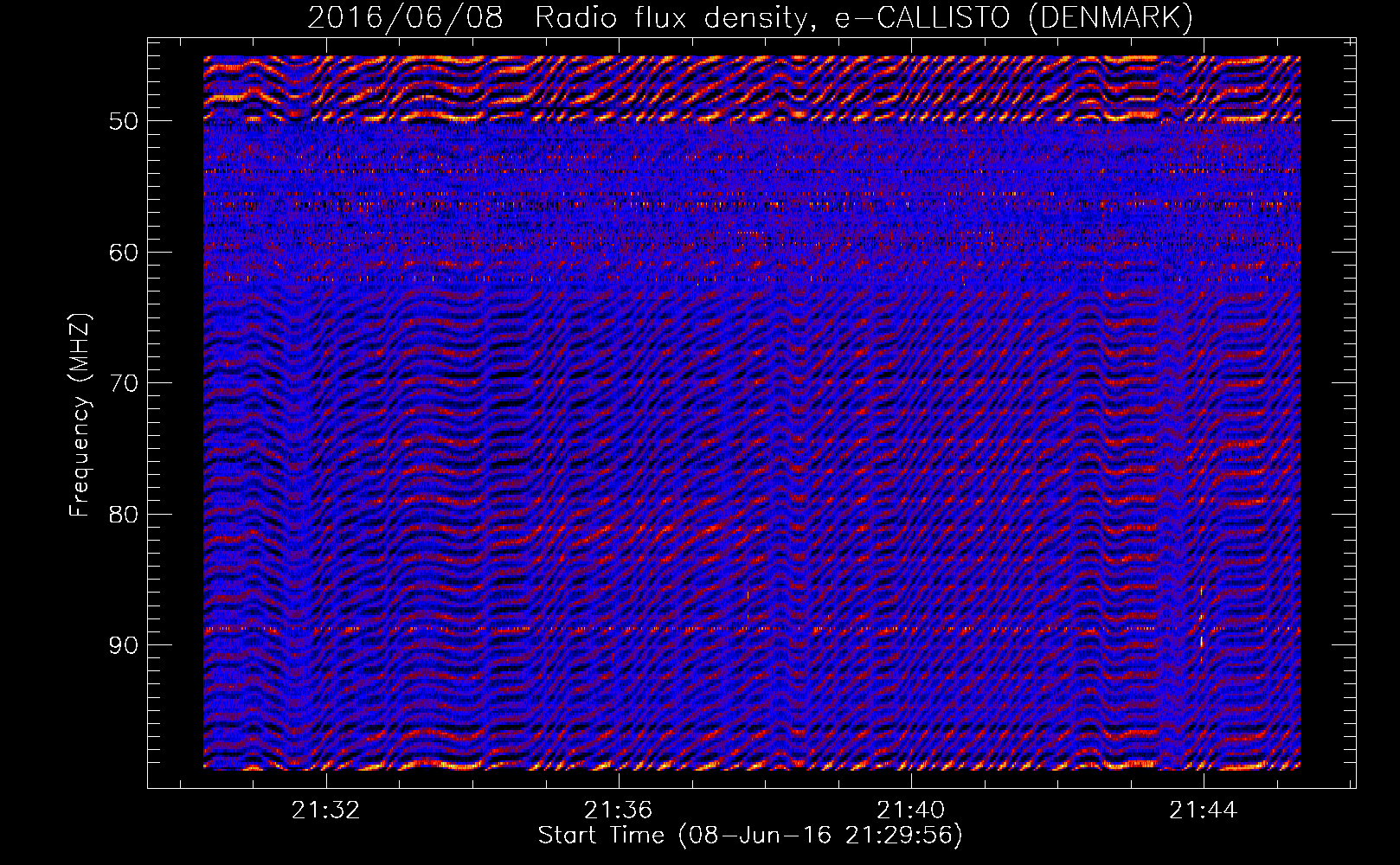Screen dimensions: 1400x865
Task: Click the 21:44 time tick label
Action: point(1203,811)
